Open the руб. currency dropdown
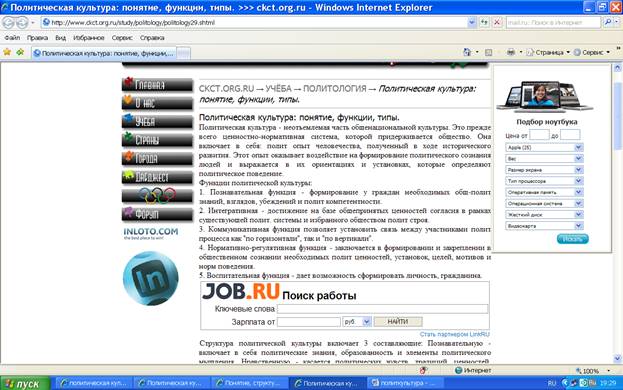Screen dimensions: 623x390 coord(357,322)
